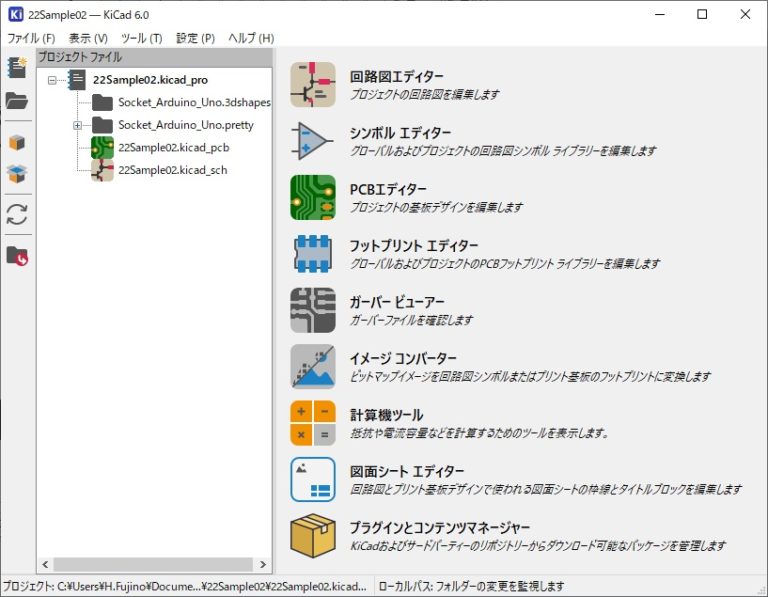This screenshot has width=768, height=597.
Task: Expand the Socket_Arduino_Uno.pretty folder node
Action: coord(77,125)
